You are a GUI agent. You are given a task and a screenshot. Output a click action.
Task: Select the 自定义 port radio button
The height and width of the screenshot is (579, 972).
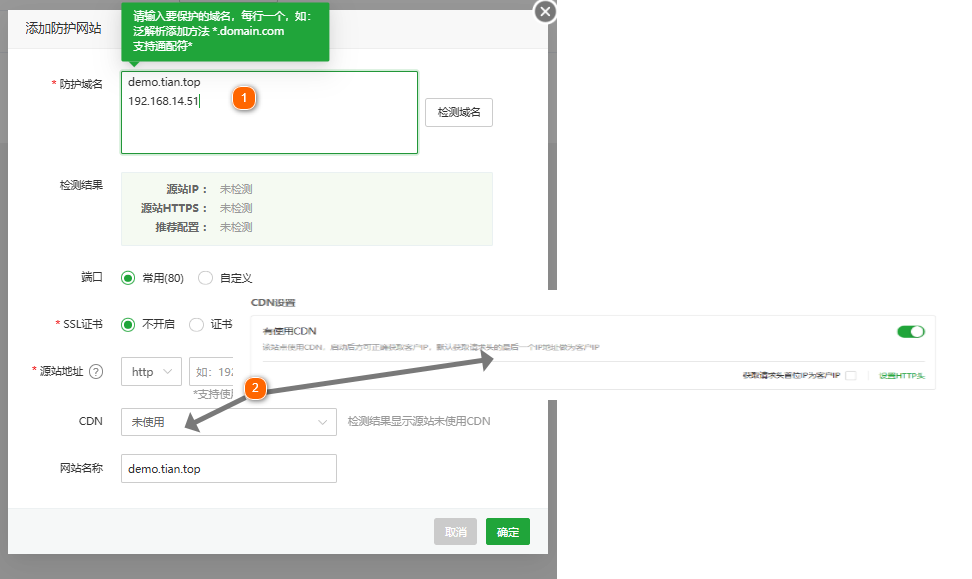[204, 277]
